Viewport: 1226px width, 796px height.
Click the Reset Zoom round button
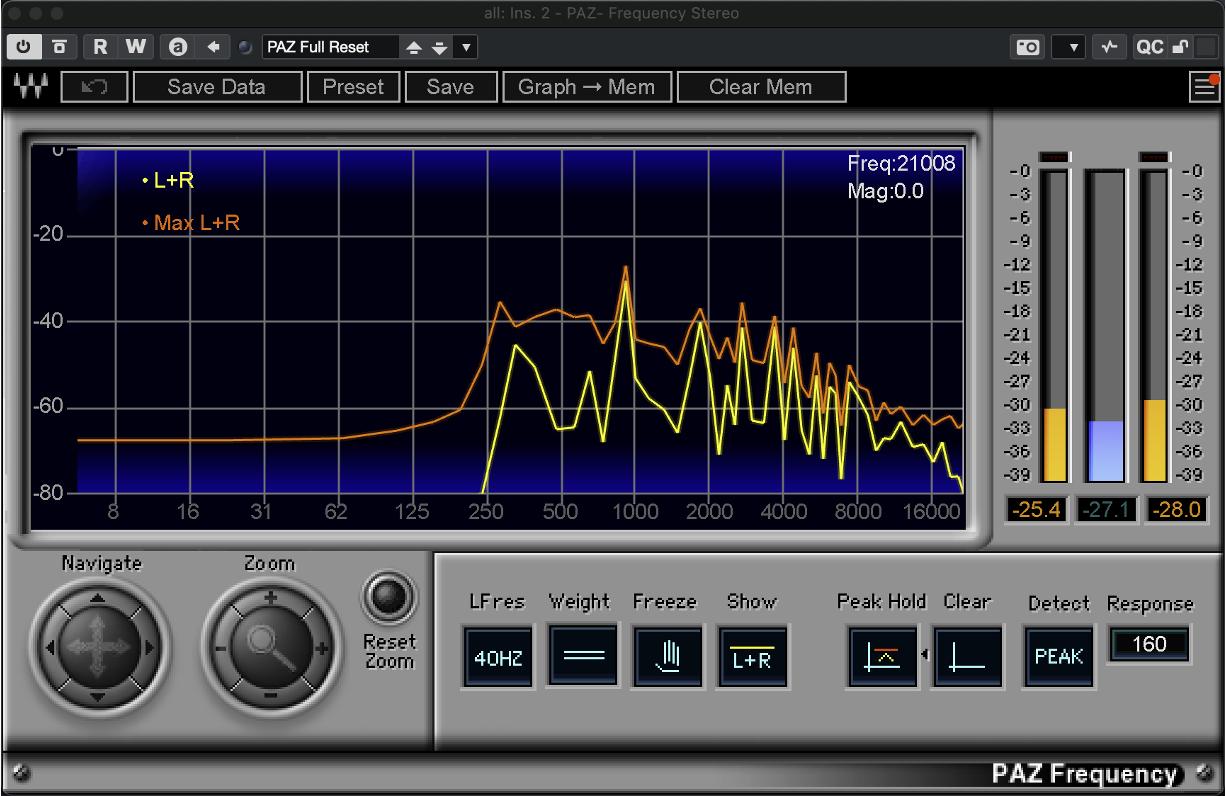(x=389, y=598)
